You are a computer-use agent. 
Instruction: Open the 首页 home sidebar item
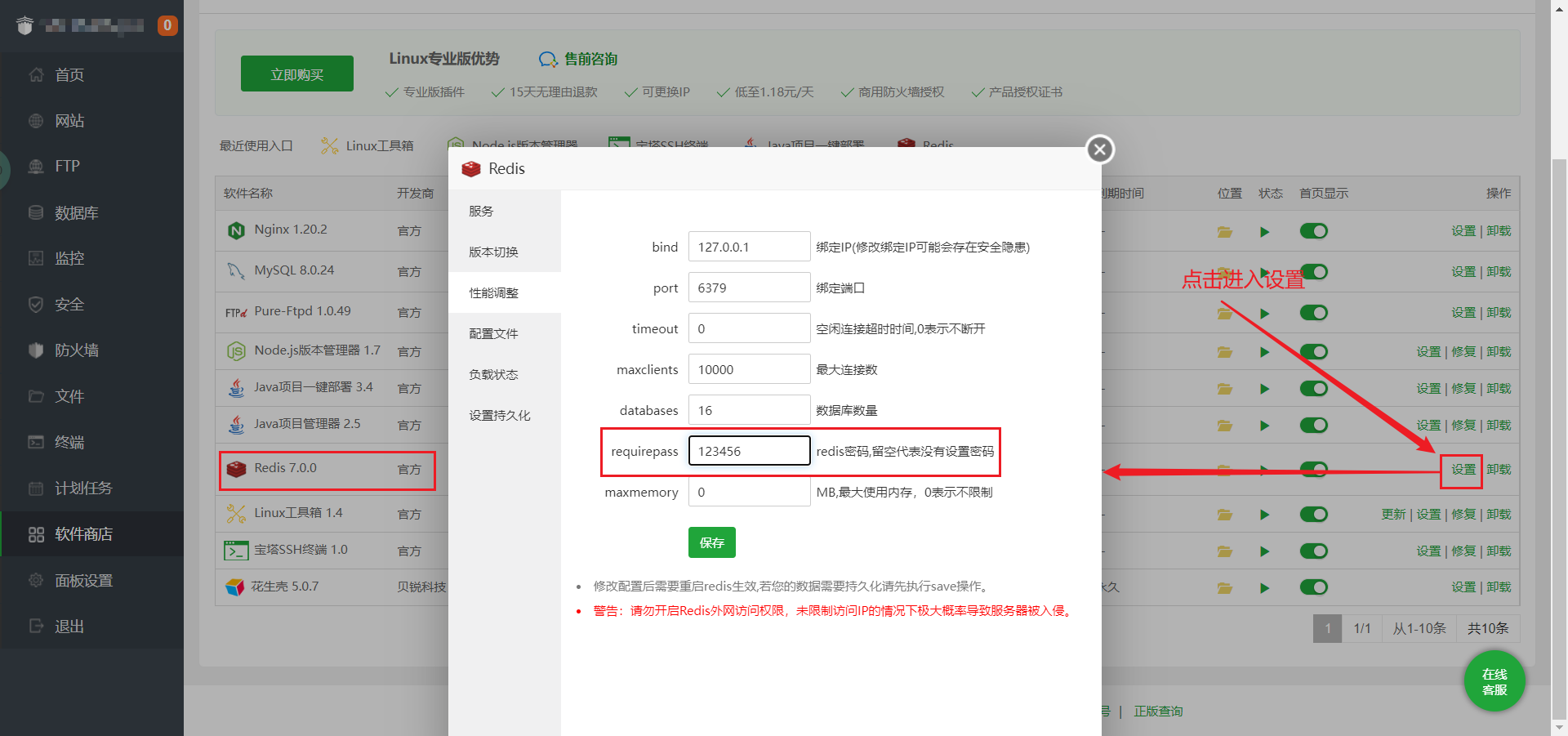69,75
